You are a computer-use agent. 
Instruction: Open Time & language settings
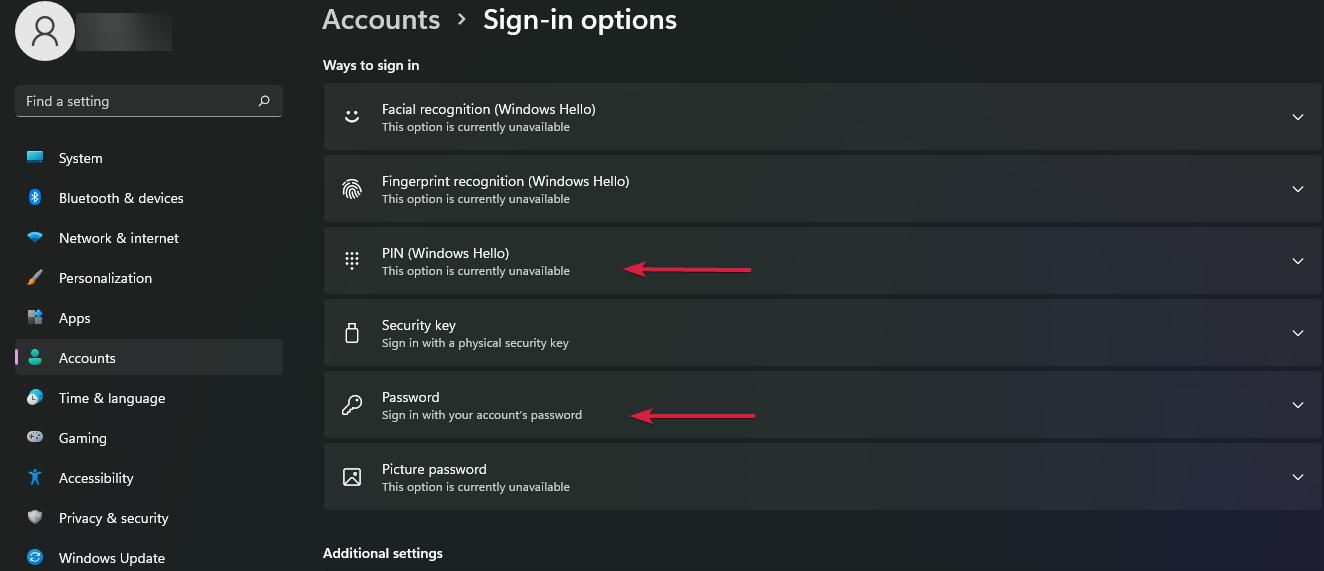[x=111, y=398]
